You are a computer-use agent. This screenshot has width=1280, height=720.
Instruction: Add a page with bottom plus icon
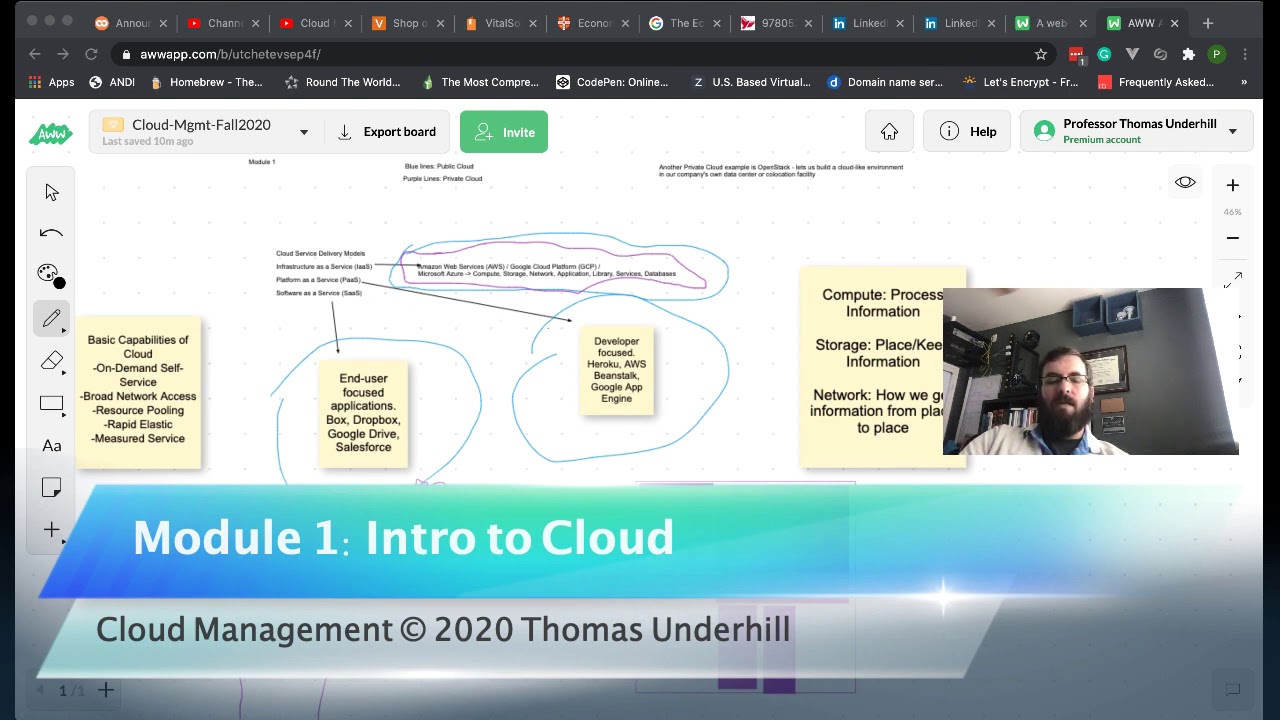click(105, 690)
